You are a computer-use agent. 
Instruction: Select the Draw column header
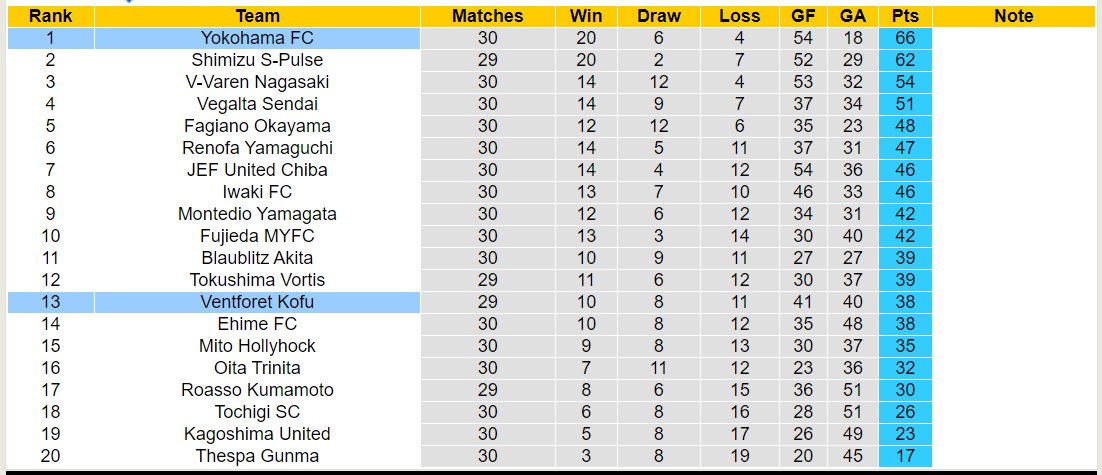[x=658, y=16]
